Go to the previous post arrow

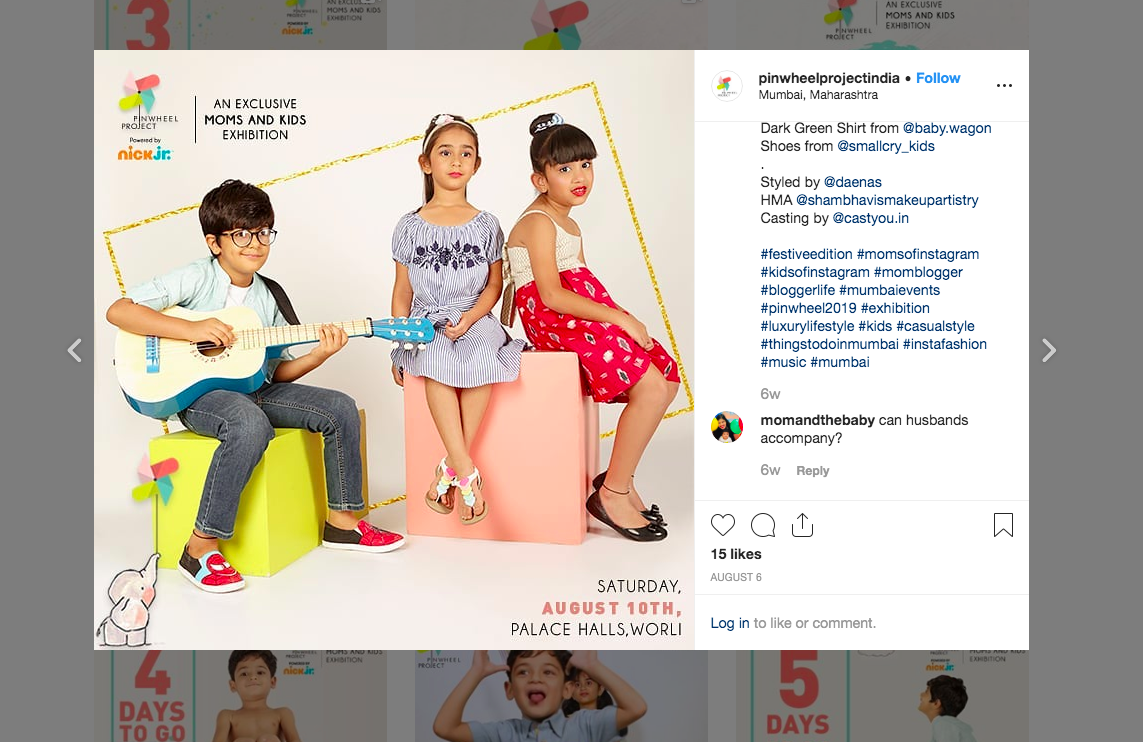point(74,351)
